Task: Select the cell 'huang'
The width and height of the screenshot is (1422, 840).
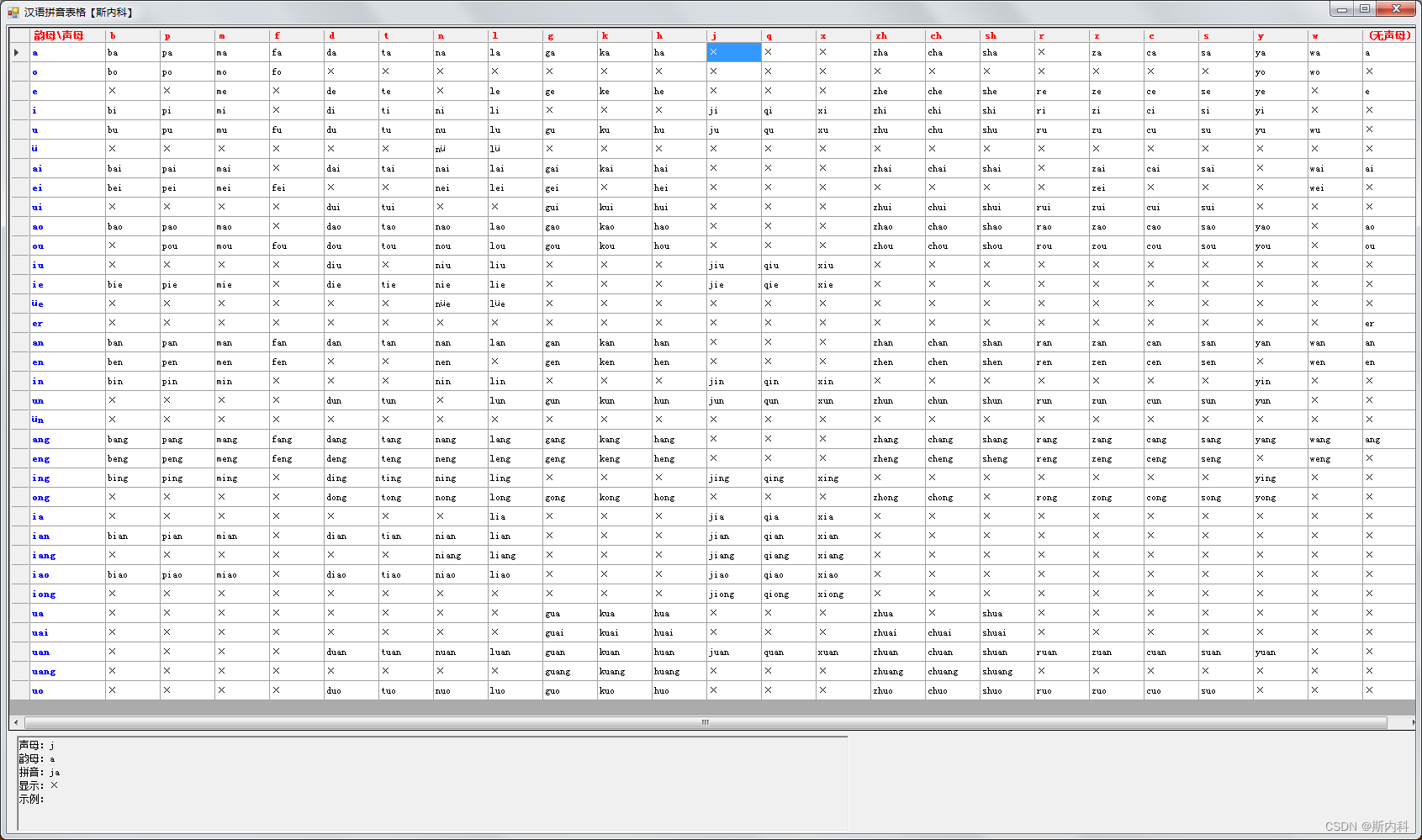Action: tap(679, 671)
